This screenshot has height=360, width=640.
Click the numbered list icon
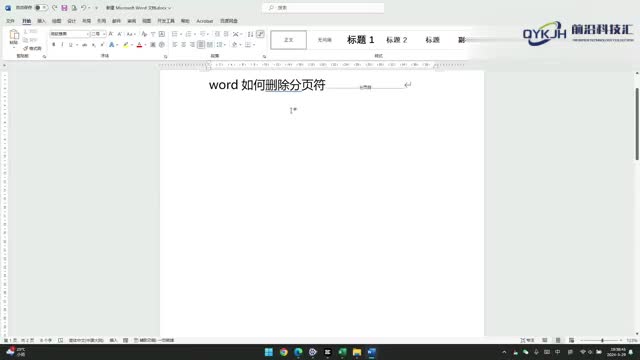(188, 34)
